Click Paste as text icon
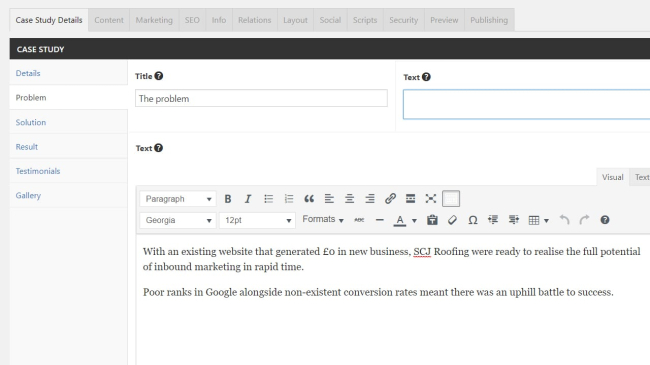 432,220
